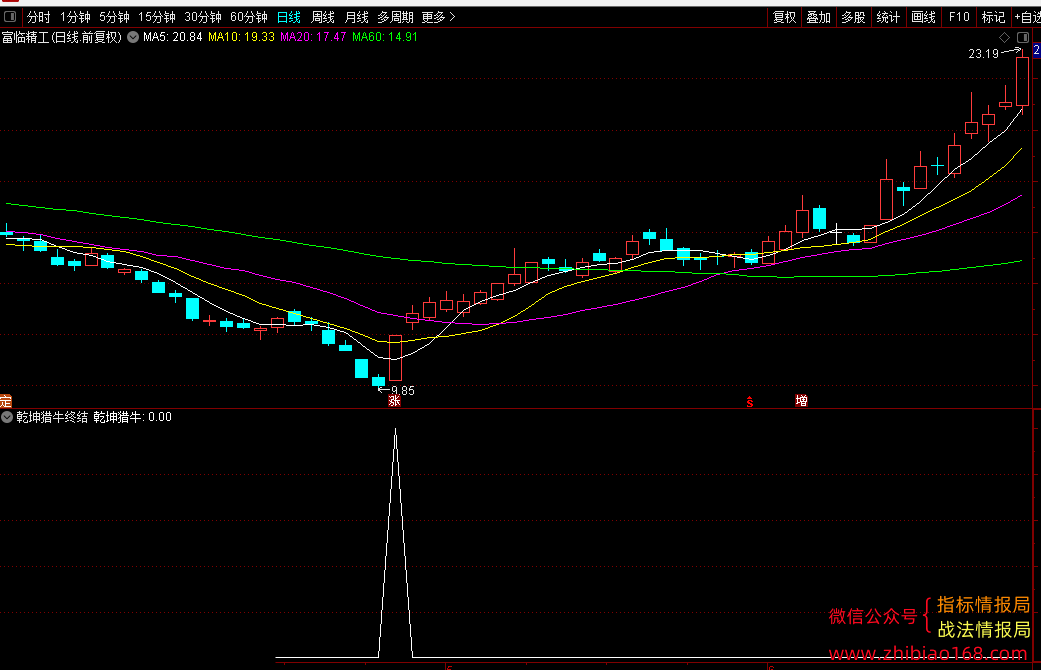
Task: Click the 涨 event marker below chart
Action: pyautogui.click(x=394, y=401)
